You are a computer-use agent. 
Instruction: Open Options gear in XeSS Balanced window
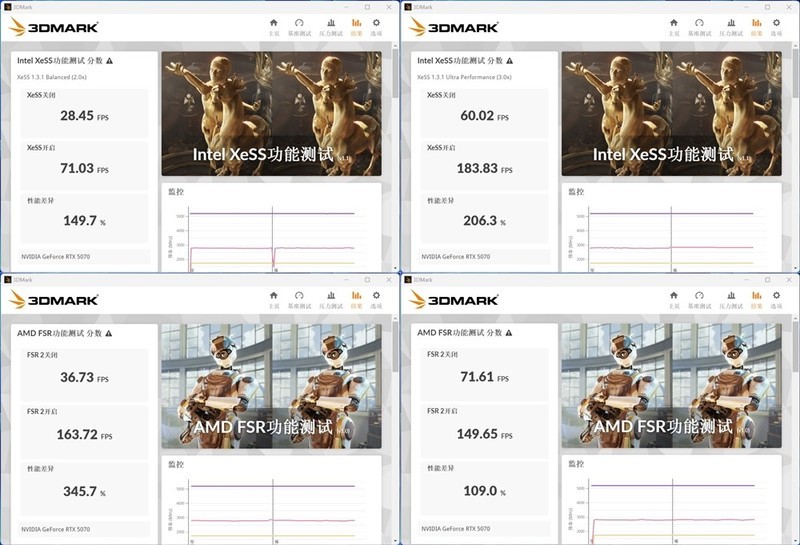click(x=376, y=23)
